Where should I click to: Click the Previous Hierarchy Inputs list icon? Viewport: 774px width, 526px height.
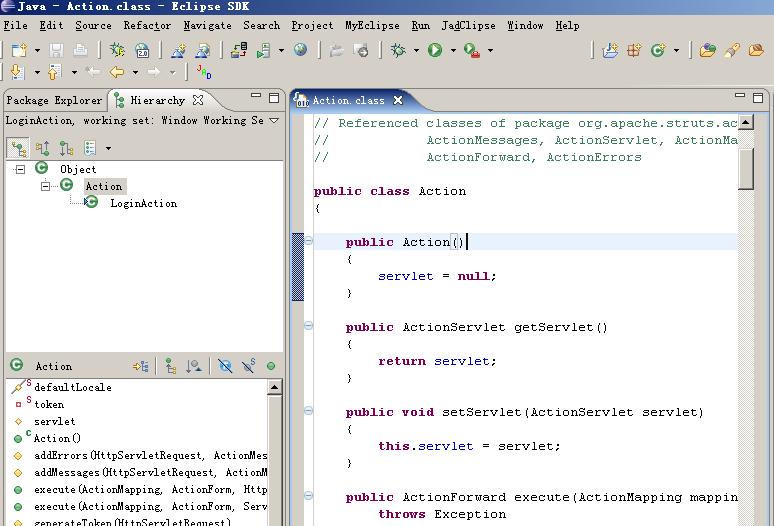(90, 148)
